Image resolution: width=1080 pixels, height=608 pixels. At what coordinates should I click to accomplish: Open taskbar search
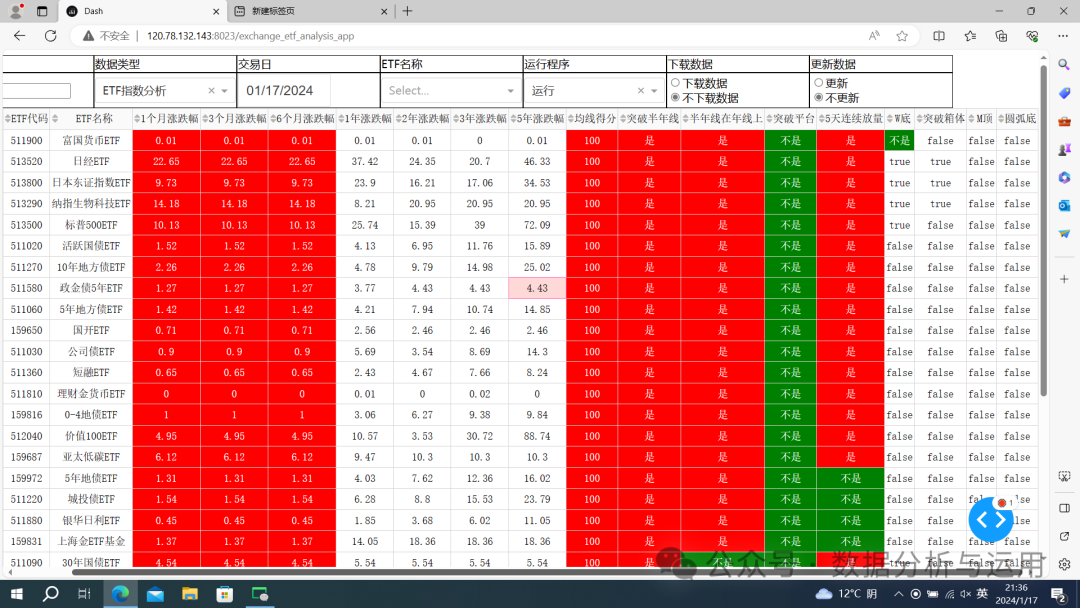click(50, 594)
